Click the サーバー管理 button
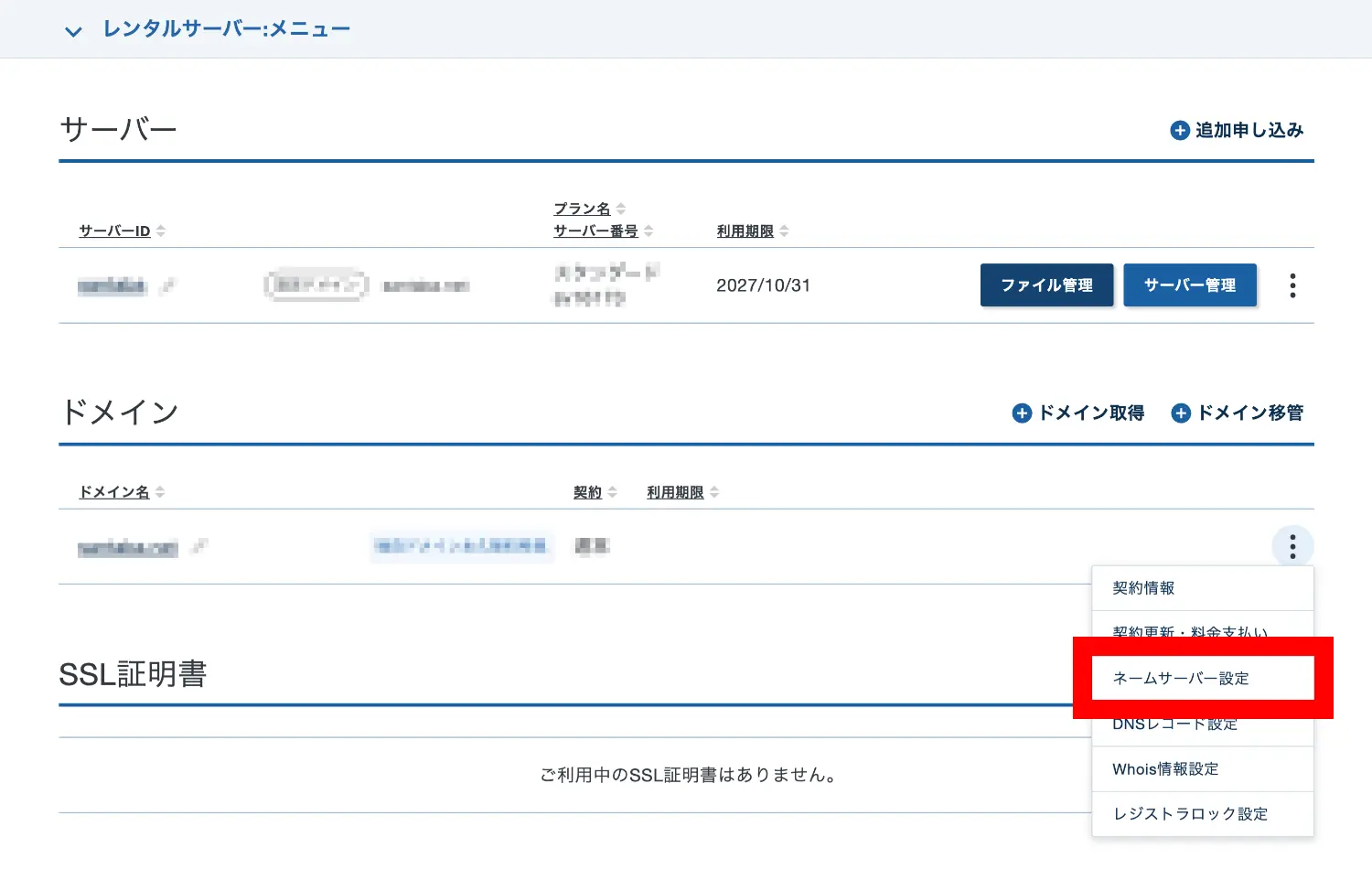This screenshot has height=880, width=1372. (1190, 285)
